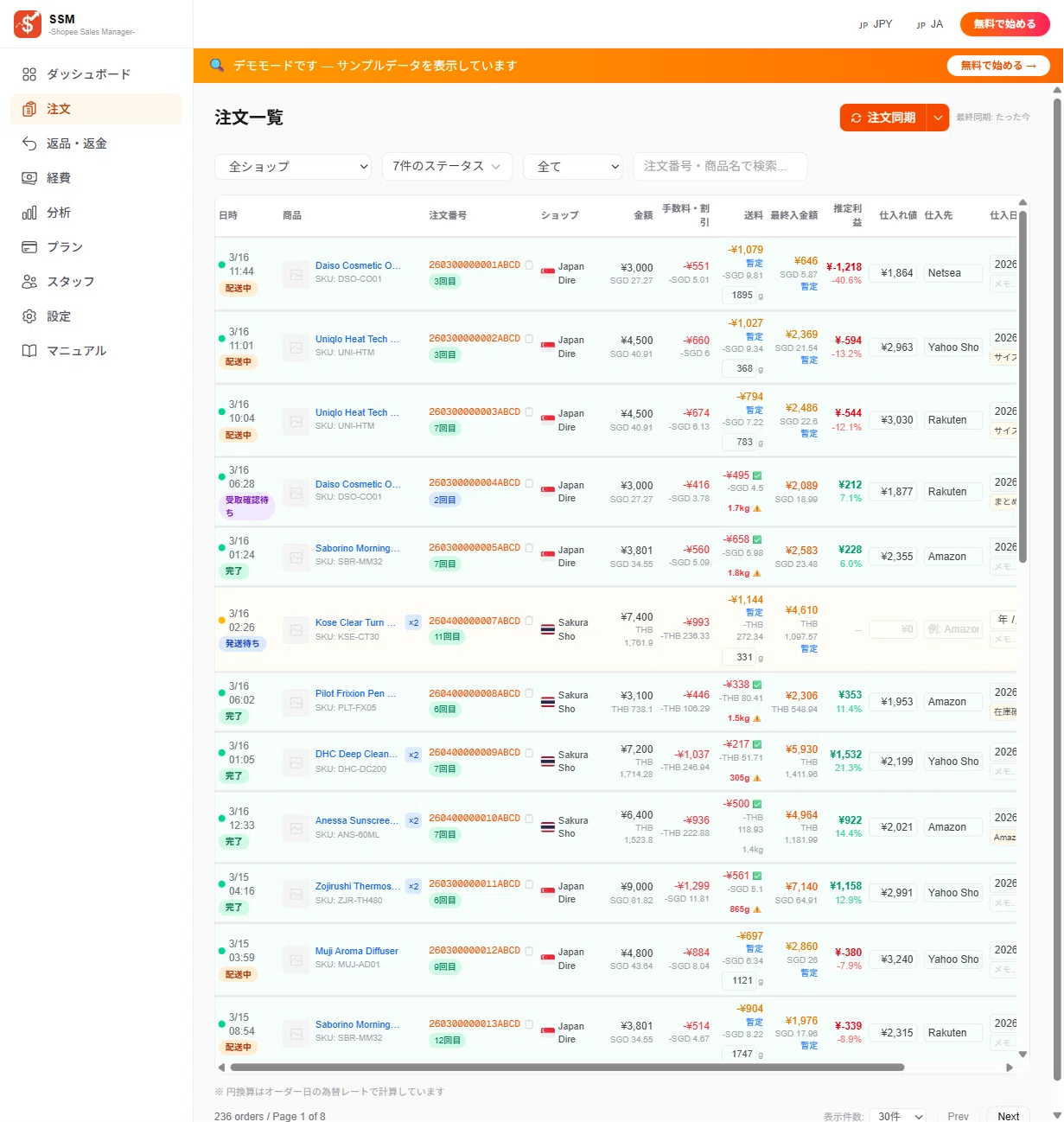This screenshot has height=1122, width=1064.
Task: Click green check icon beside -¥495 shipping
Action: coord(757,475)
